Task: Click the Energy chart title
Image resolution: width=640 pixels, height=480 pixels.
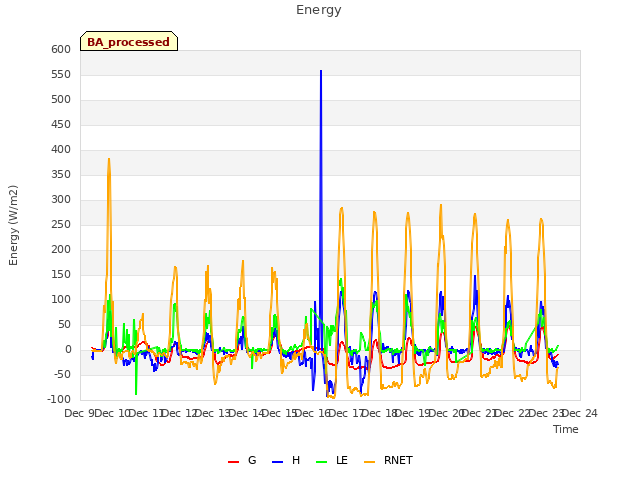Action: (319, 10)
